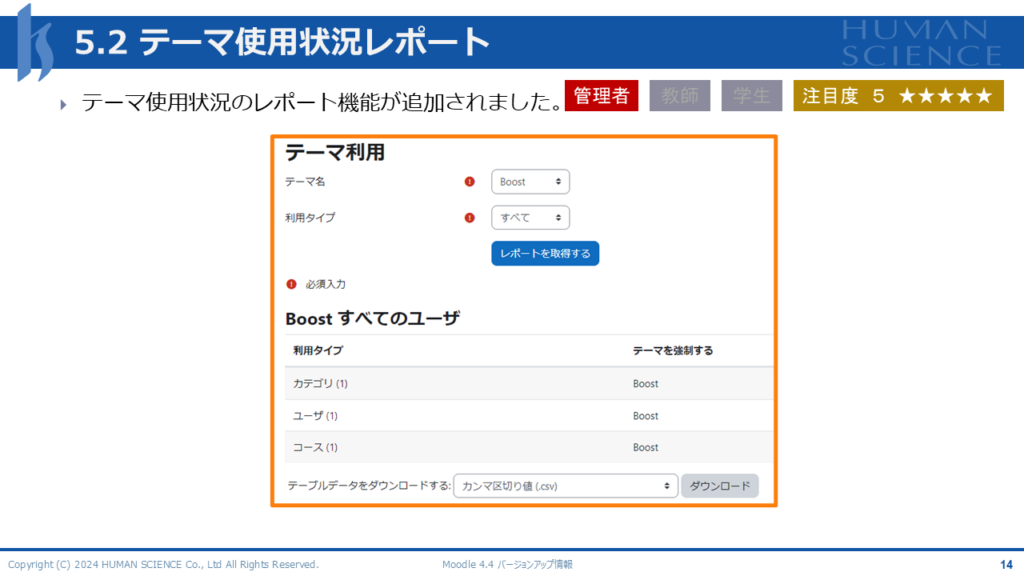Click the テーブルデータをダウンロードする label
Viewport: 1024px width, 576px height.
[x=369, y=486]
